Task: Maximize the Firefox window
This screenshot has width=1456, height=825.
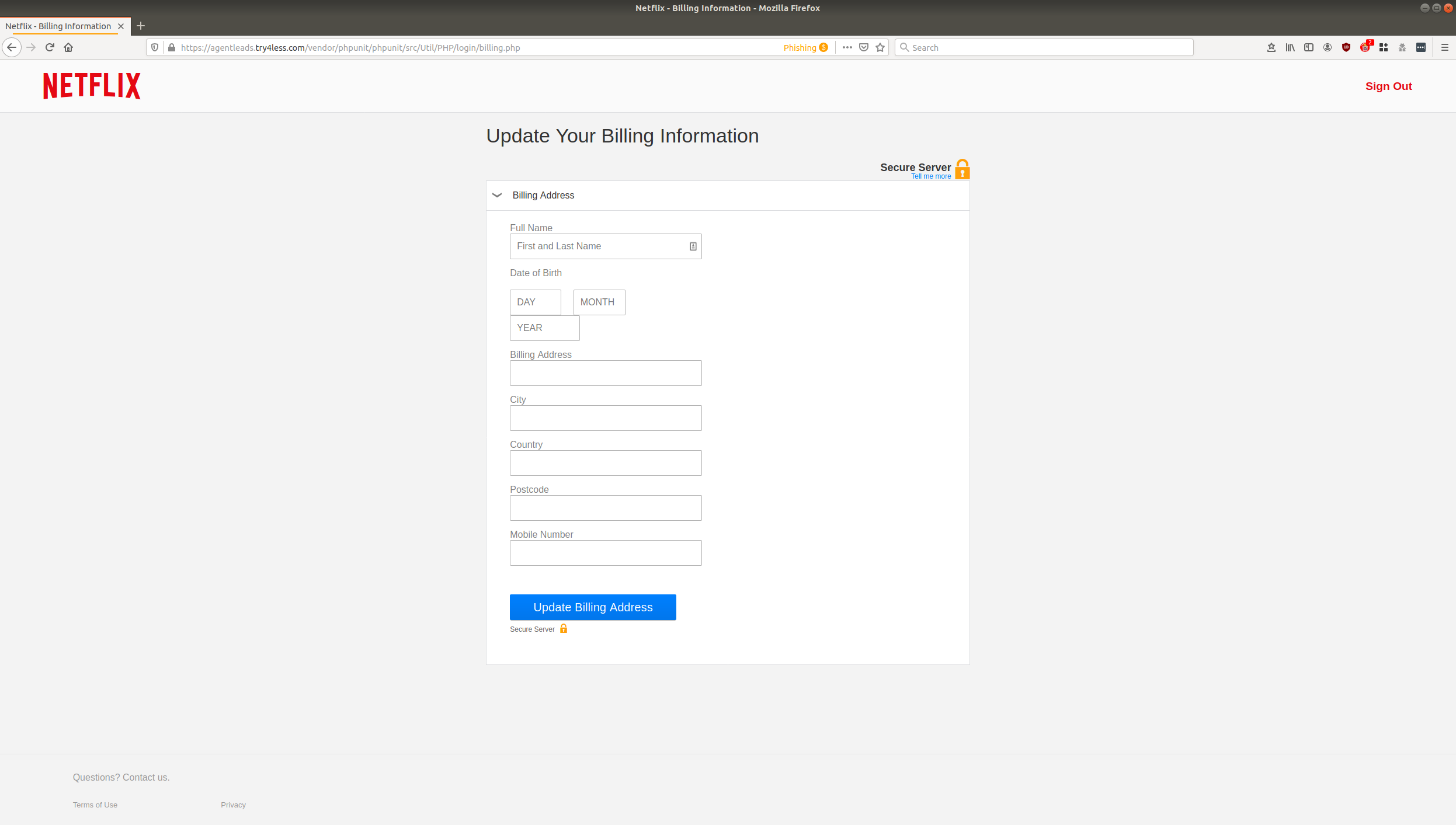Action: [x=1437, y=8]
